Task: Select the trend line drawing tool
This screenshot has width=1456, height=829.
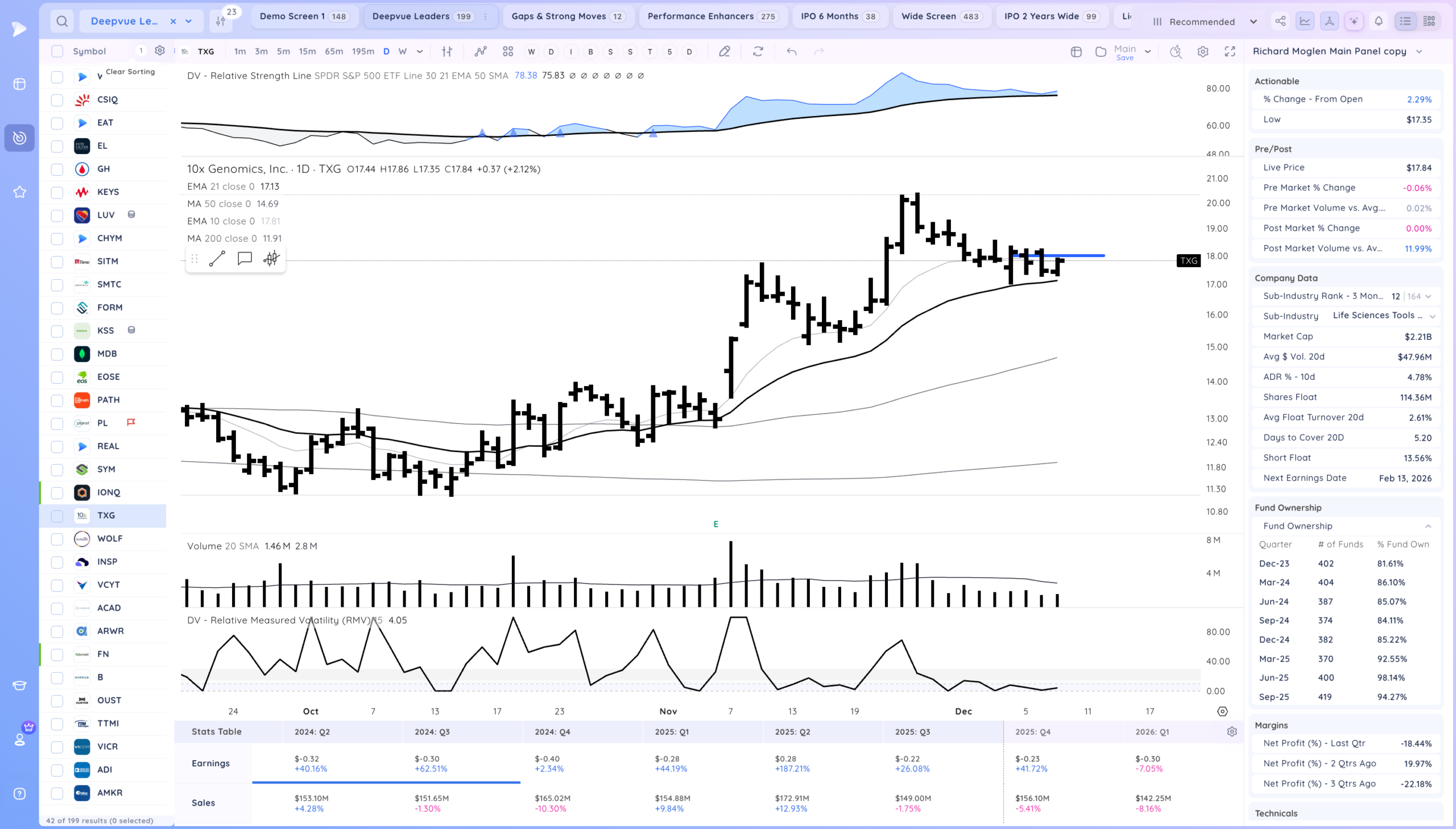Action: tap(217, 259)
